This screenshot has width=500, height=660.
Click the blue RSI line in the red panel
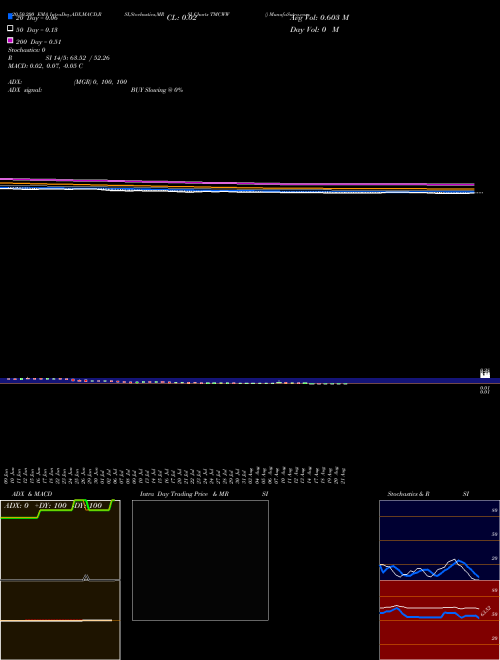pos(429,615)
